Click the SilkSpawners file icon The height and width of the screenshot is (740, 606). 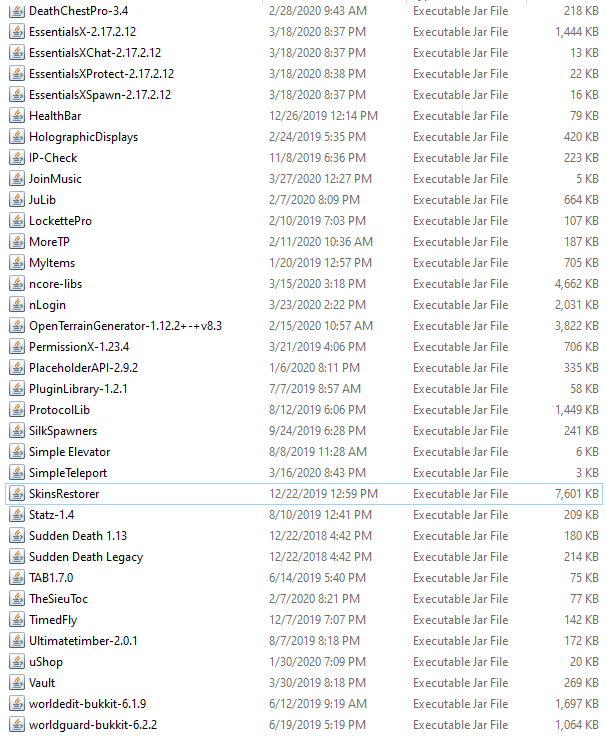(x=17, y=431)
